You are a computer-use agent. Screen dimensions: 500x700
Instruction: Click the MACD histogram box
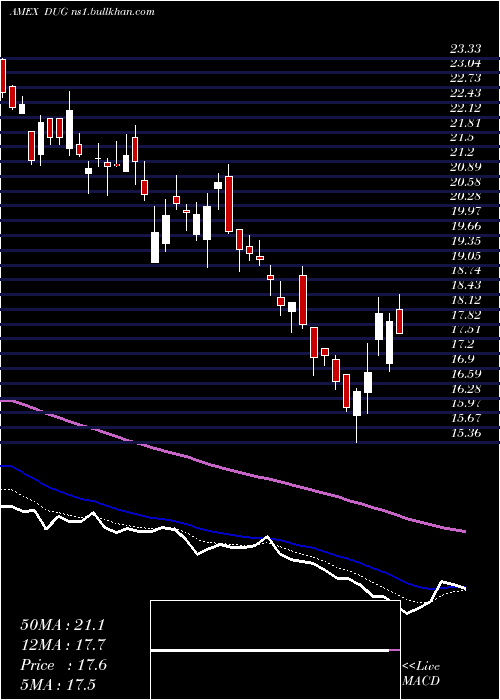tap(275, 650)
